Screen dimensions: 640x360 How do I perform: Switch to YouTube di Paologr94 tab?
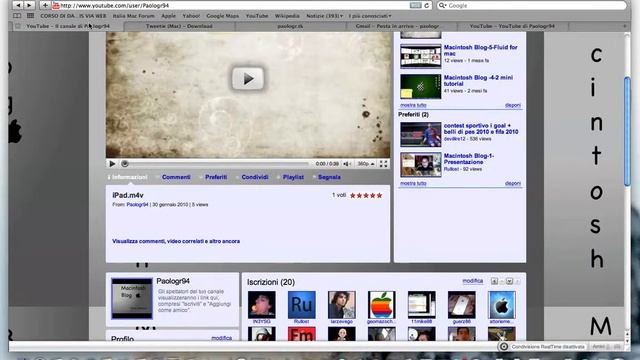[x=512, y=26]
